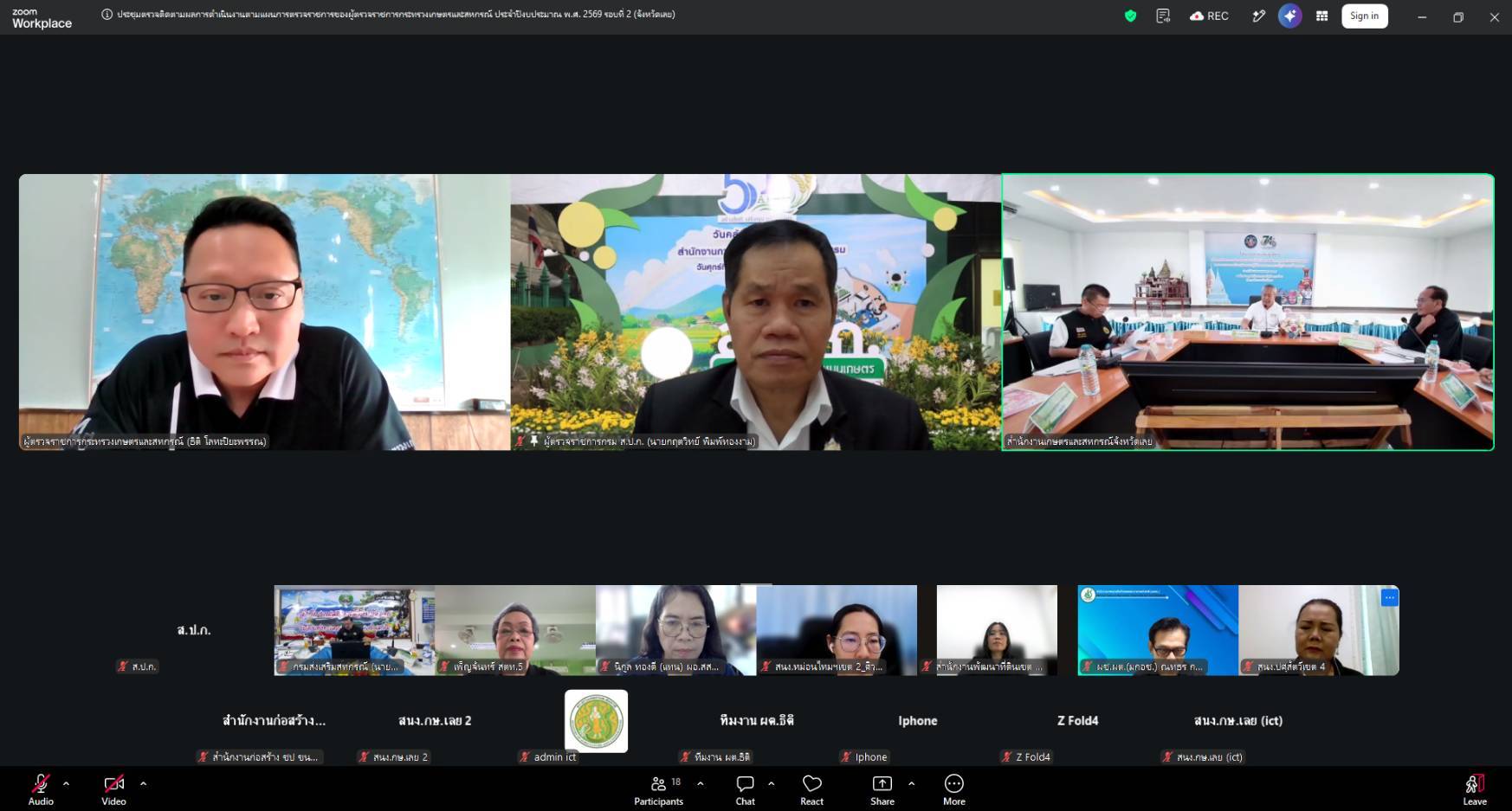
Task: Unmute microphone with the Audio button
Action: tap(41, 789)
